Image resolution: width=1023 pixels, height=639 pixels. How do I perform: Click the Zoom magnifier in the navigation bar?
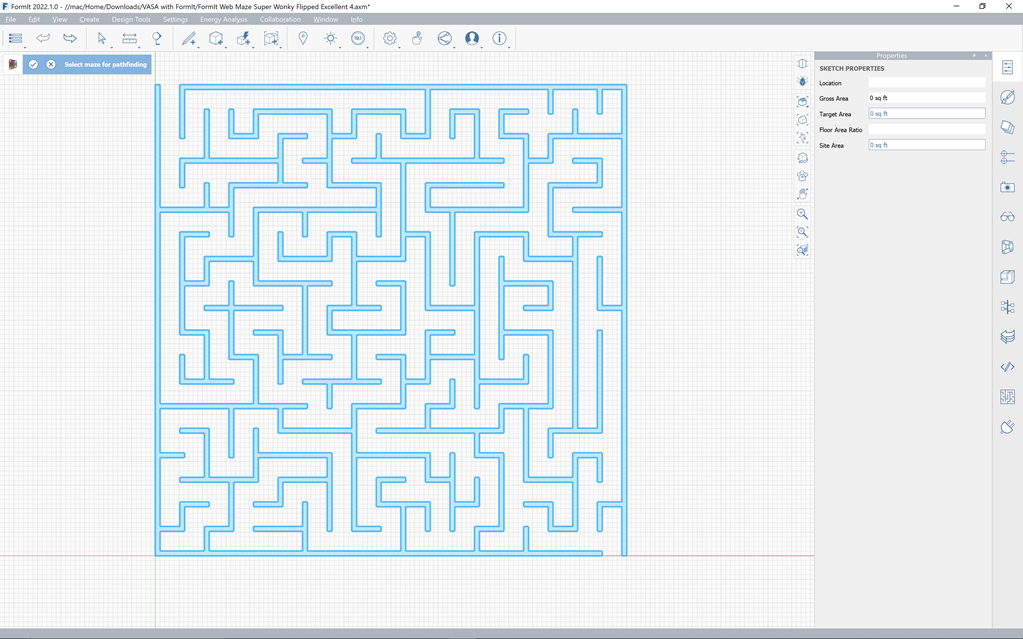pyautogui.click(x=802, y=214)
